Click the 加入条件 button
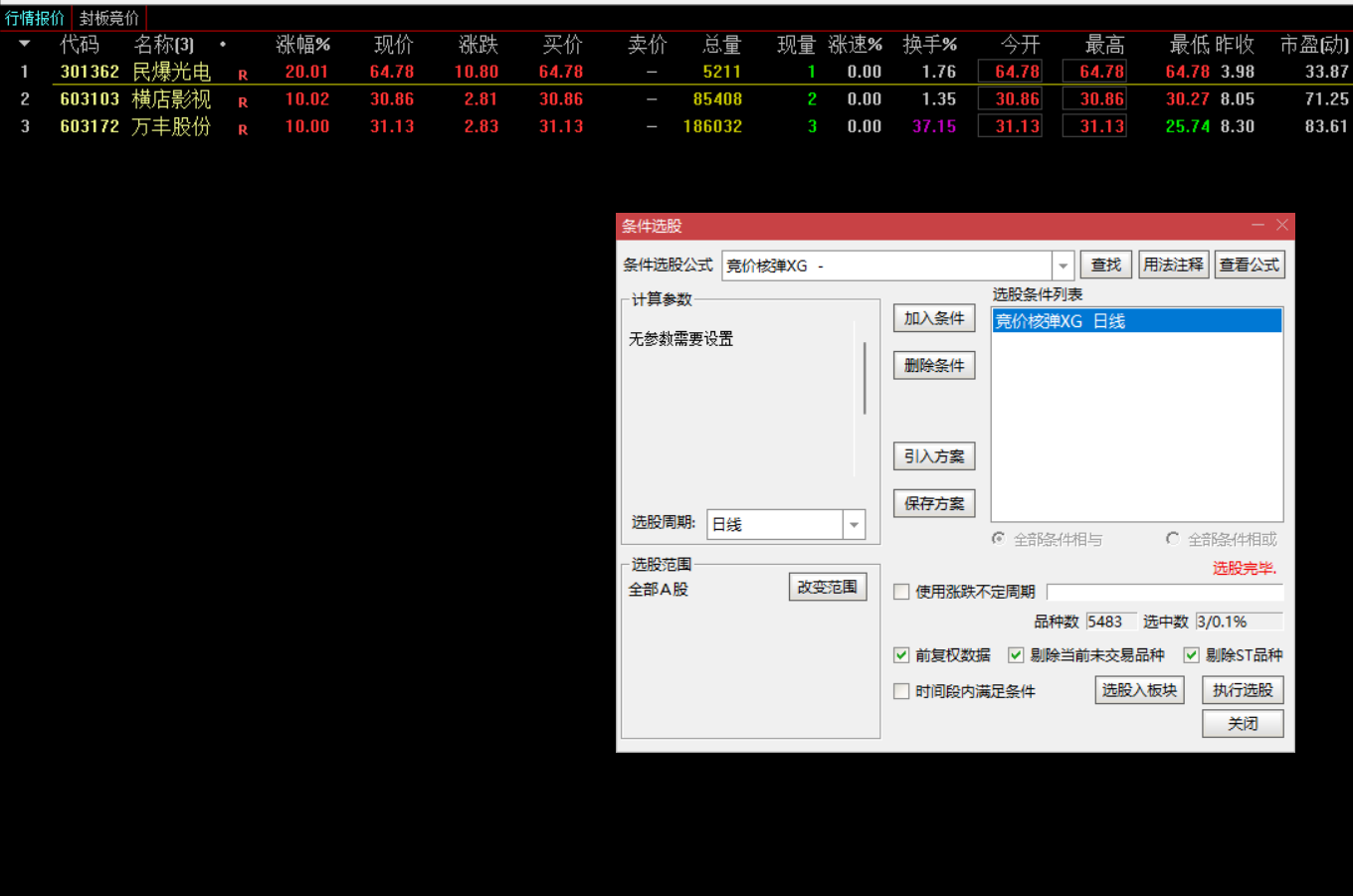The width and height of the screenshot is (1353, 896). [x=934, y=318]
